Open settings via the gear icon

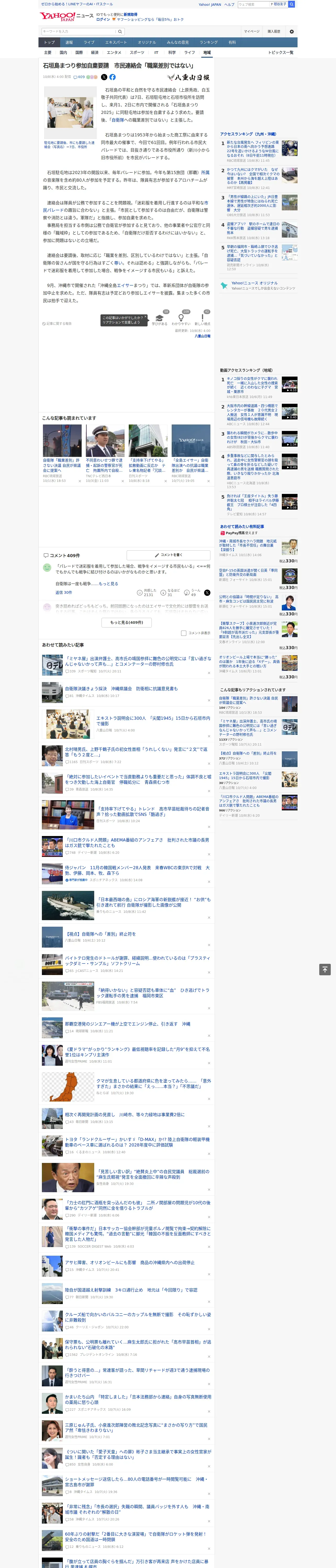pos(292,31)
